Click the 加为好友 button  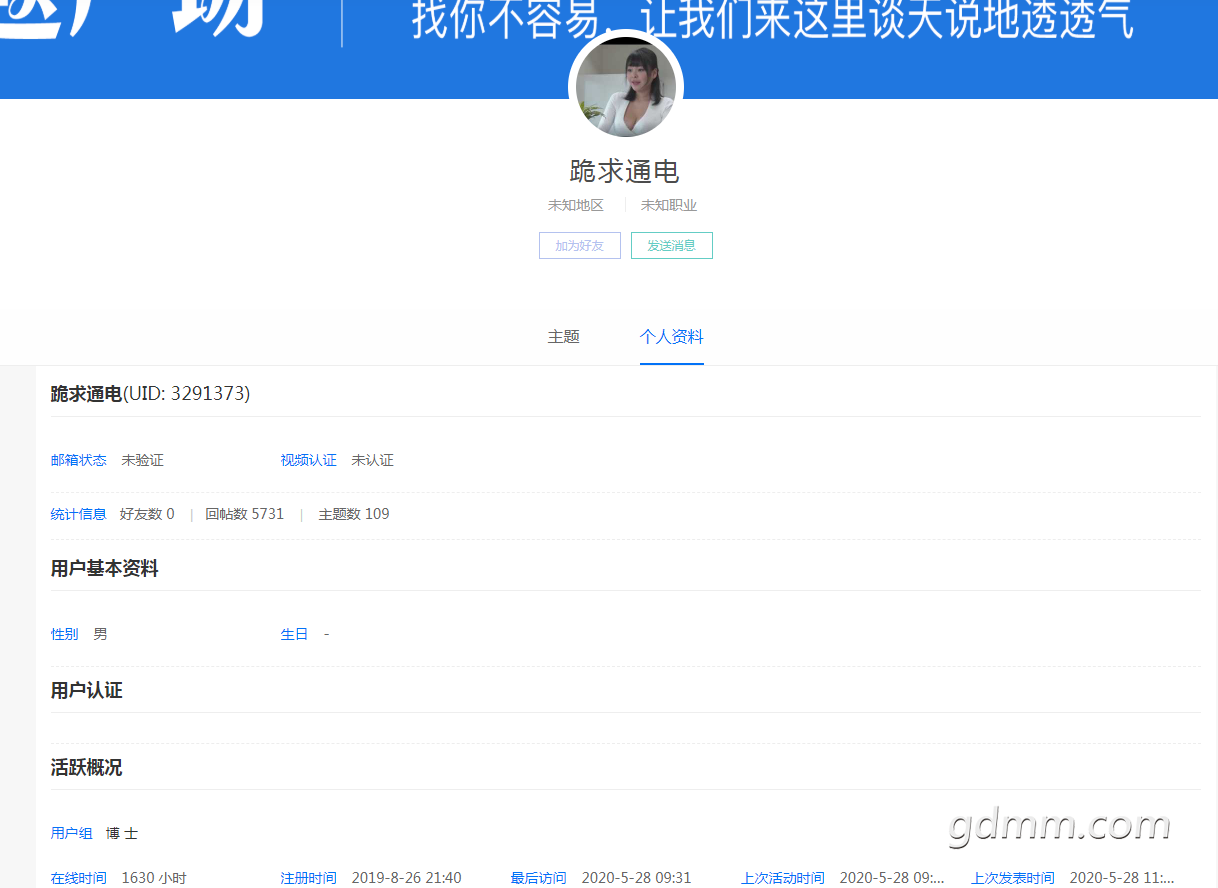tap(580, 245)
